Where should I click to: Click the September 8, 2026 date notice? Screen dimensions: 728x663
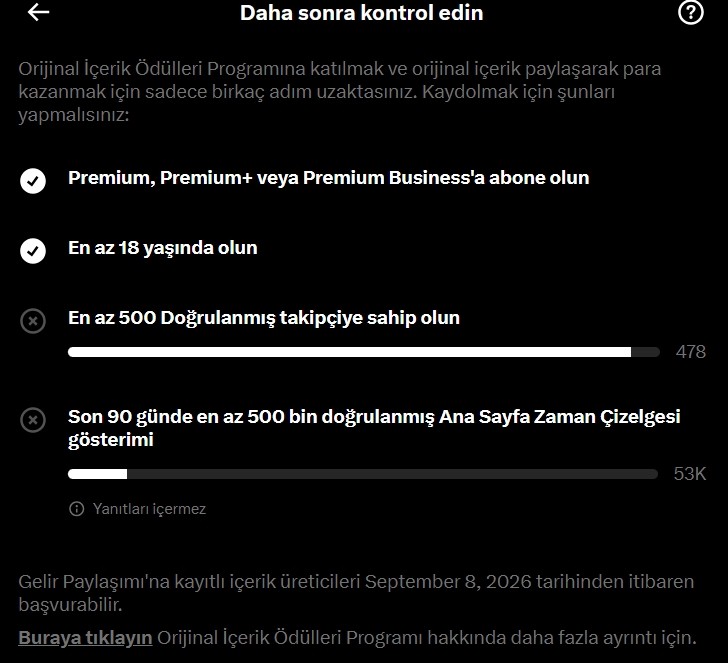point(356,593)
